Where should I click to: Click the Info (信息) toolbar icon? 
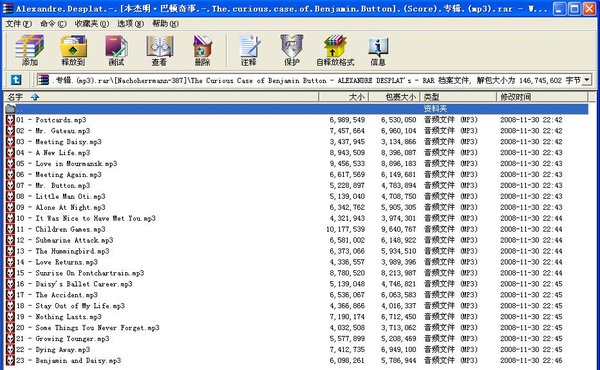(x=378, y=50)
